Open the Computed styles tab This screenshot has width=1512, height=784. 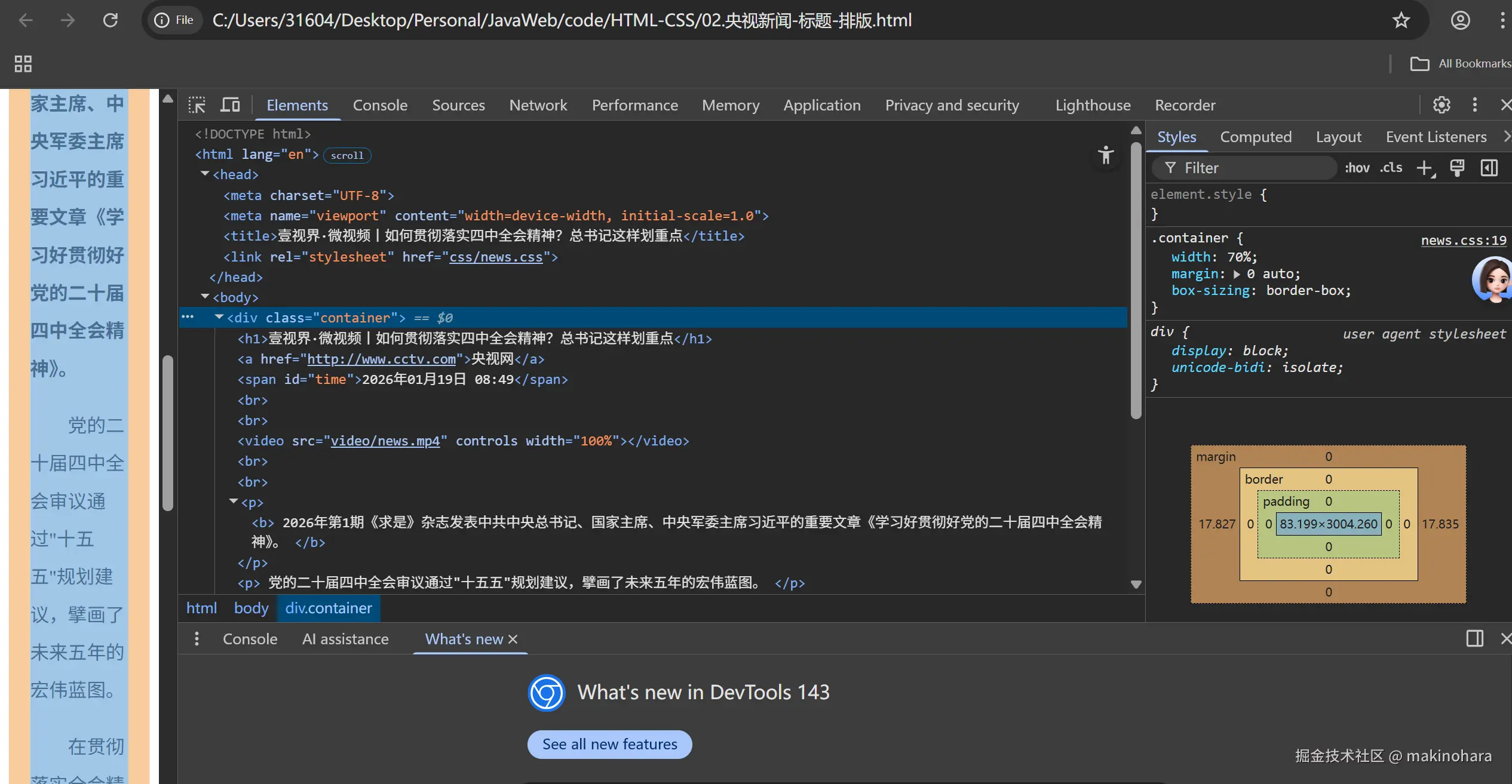[1255, 137]
